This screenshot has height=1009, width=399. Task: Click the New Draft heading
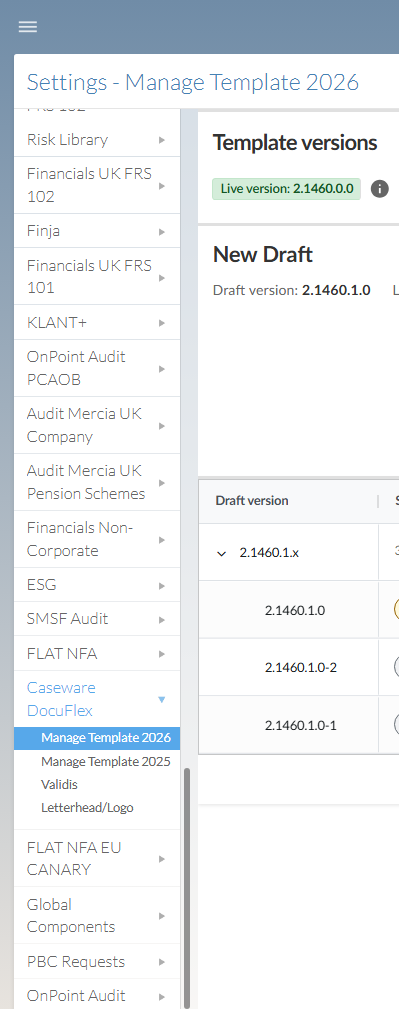click(x=263, y=255)
